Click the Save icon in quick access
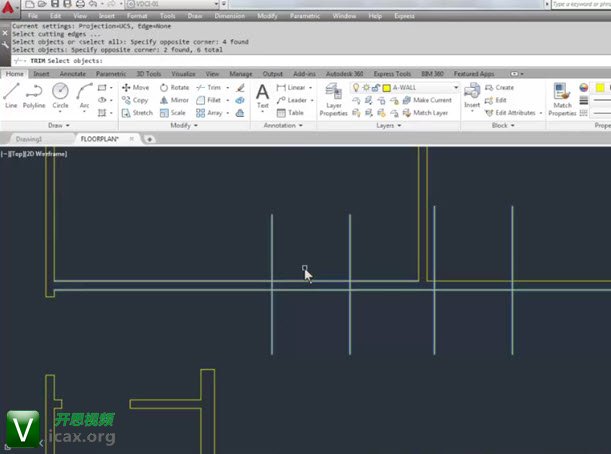Image resolution: width=611 pixels, height=454 pixels. 55,4
